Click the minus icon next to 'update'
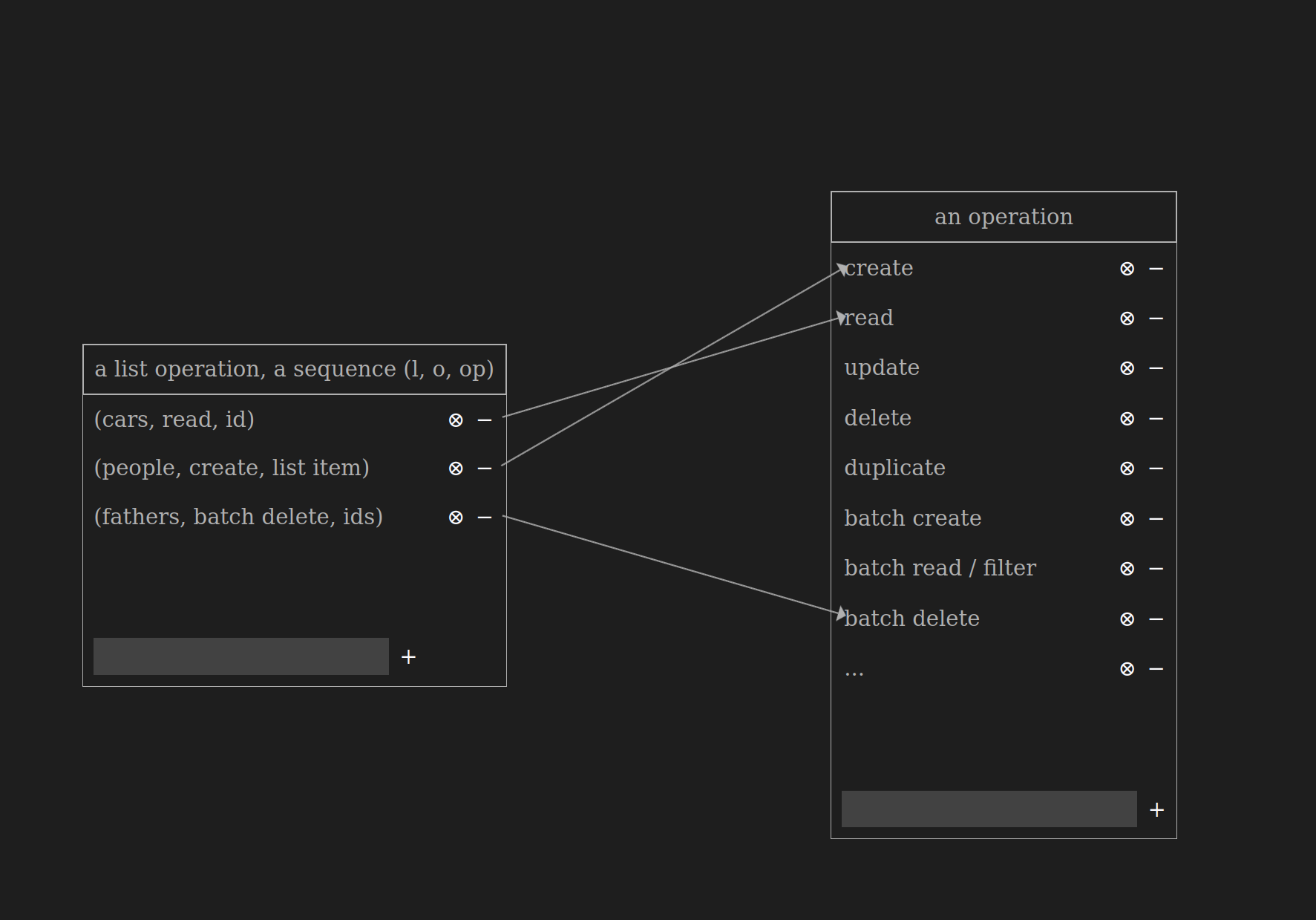 (x=1156, y=368)
